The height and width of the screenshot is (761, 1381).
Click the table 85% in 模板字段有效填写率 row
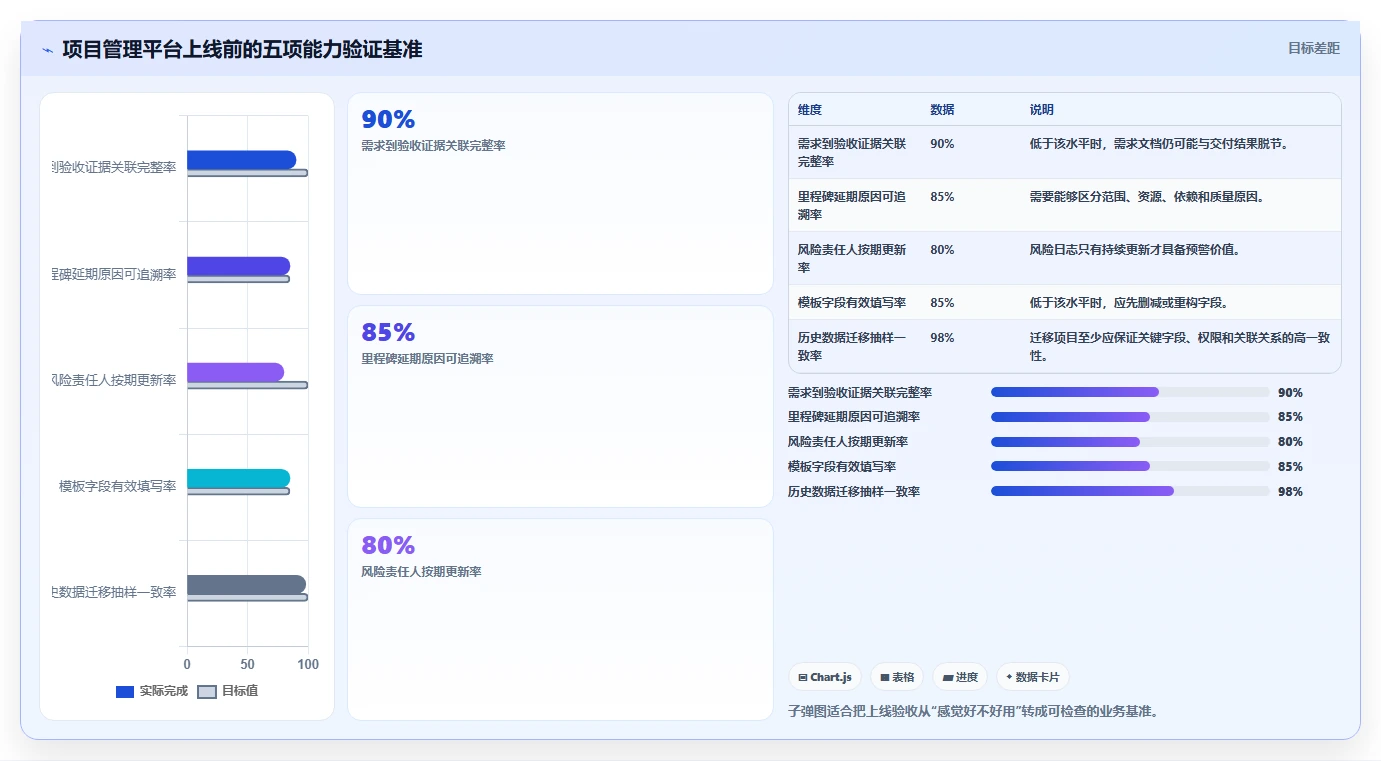pos(942,303)
